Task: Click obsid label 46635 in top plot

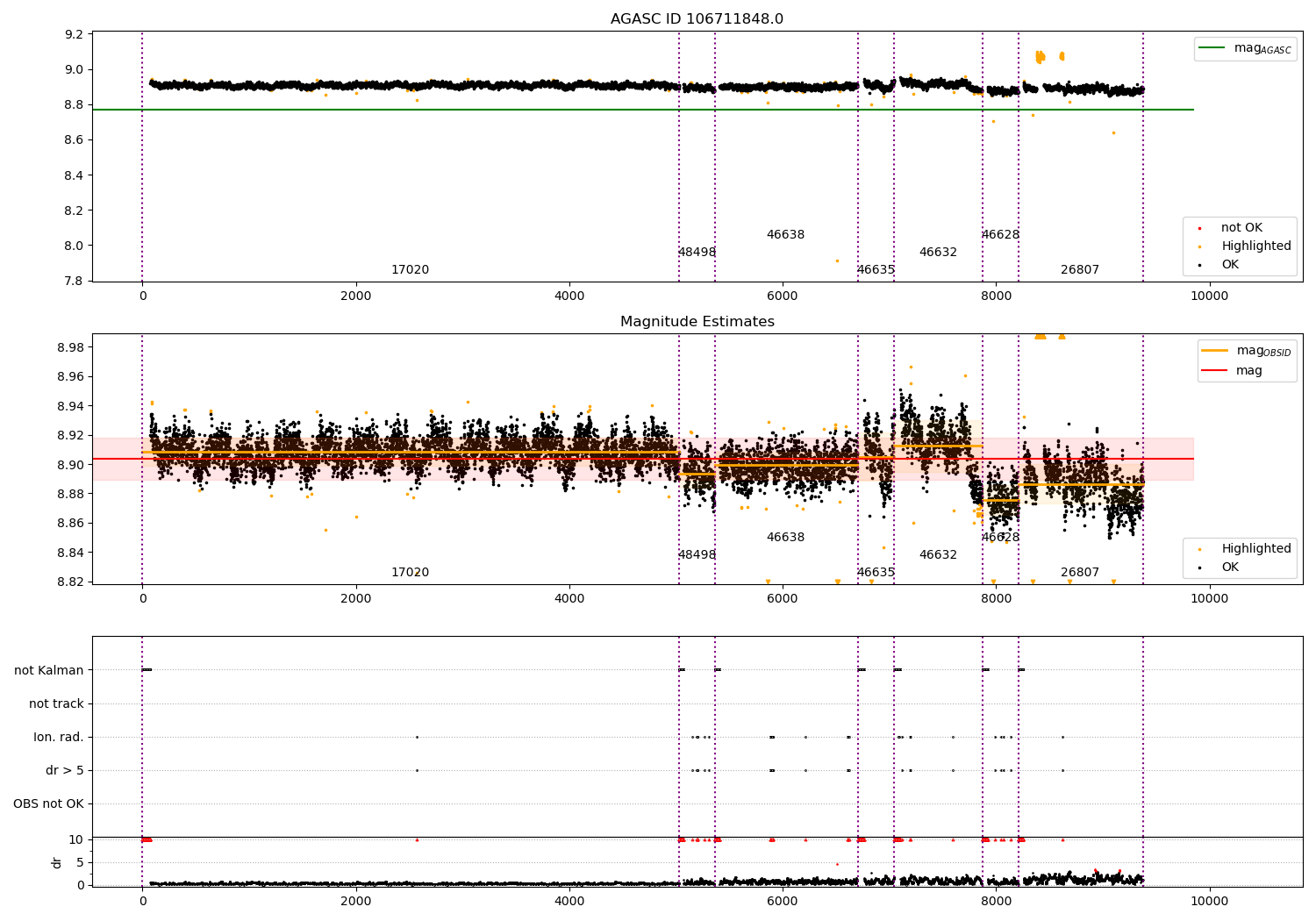Action: pyautogui.click(x=876, y=269)
